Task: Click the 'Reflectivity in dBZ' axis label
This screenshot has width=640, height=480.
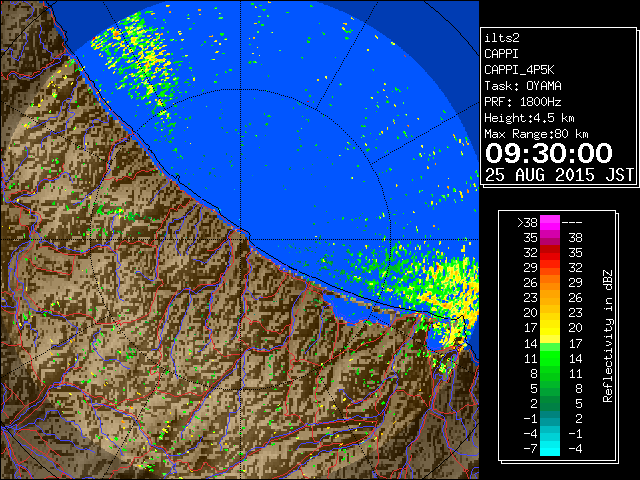Action: pyautogui.click(x=608, y=336)
